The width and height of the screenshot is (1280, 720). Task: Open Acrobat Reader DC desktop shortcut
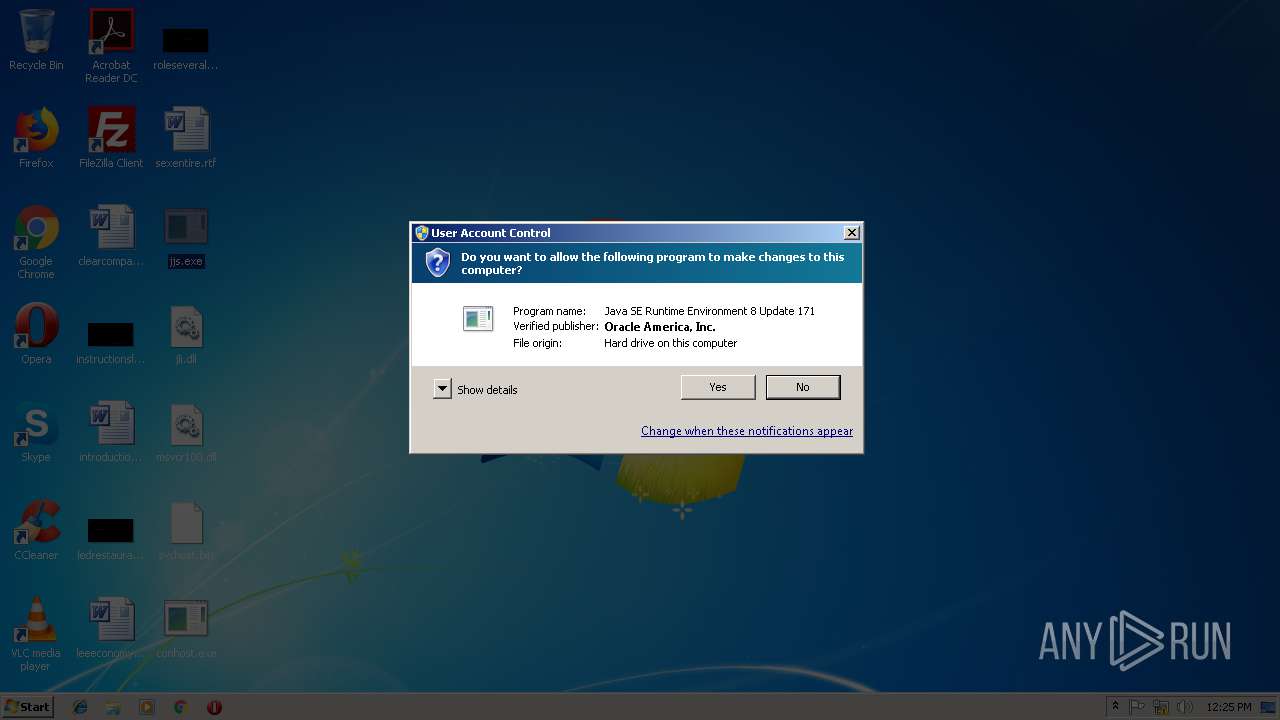click(x=111, y=46)
